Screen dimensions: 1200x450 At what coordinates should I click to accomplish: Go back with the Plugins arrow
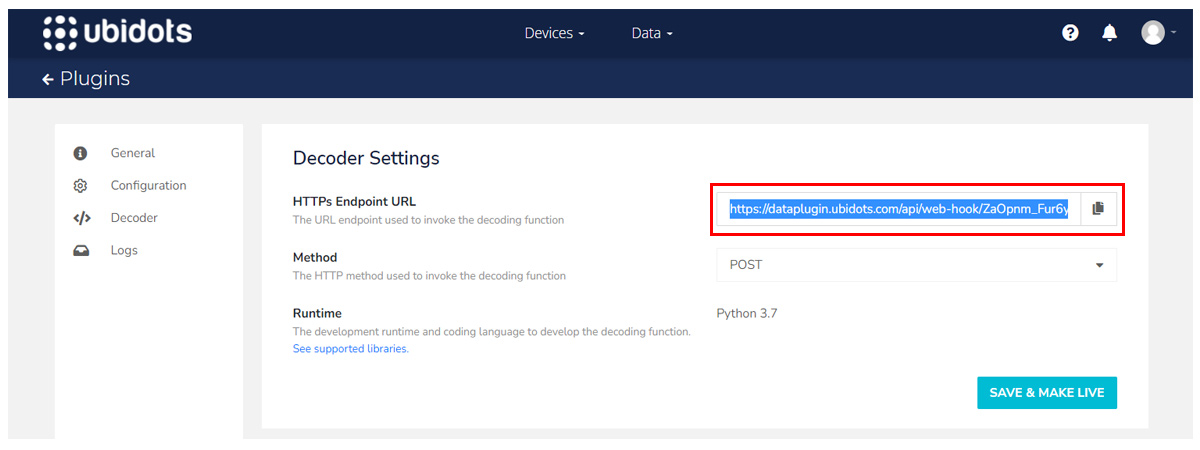click(x=47, y=79)
